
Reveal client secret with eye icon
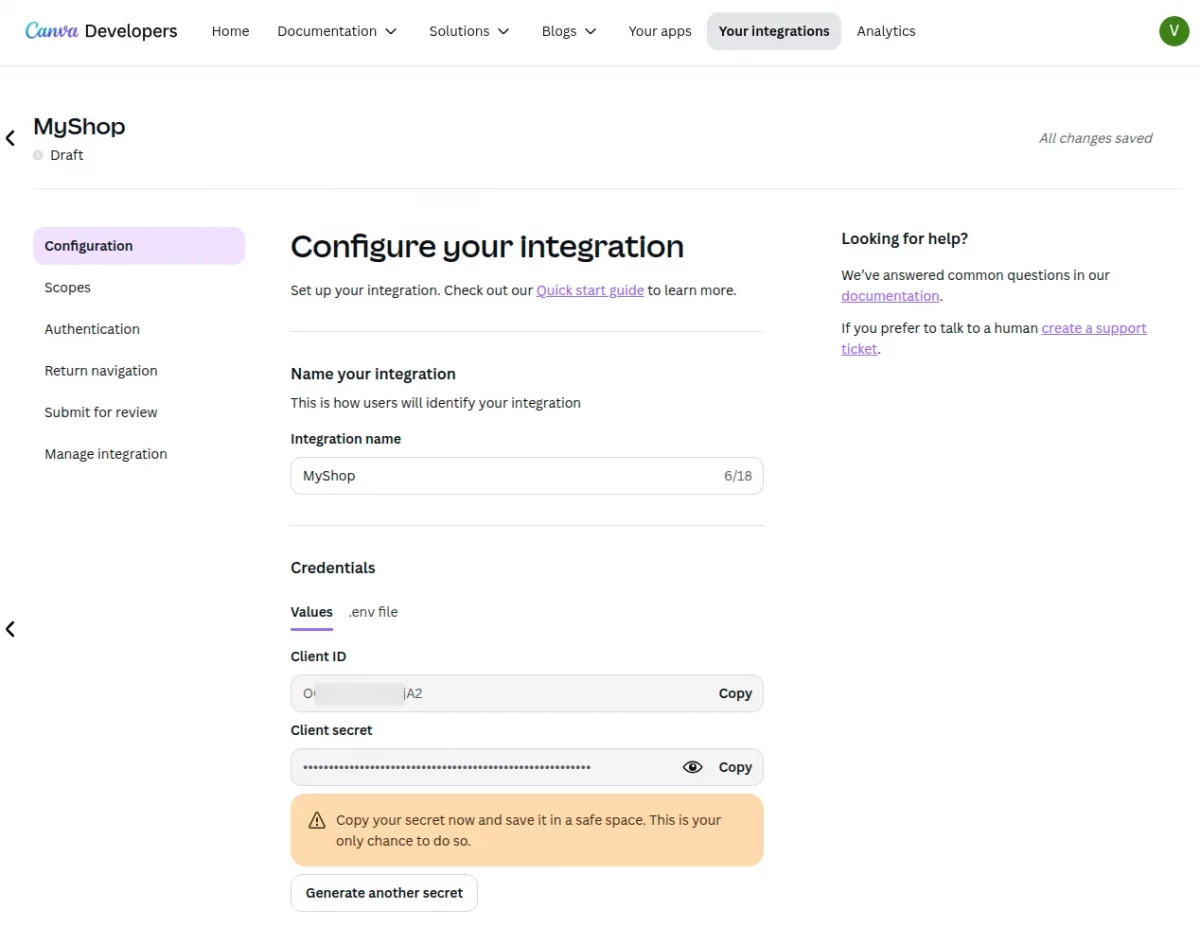point(692,767)
